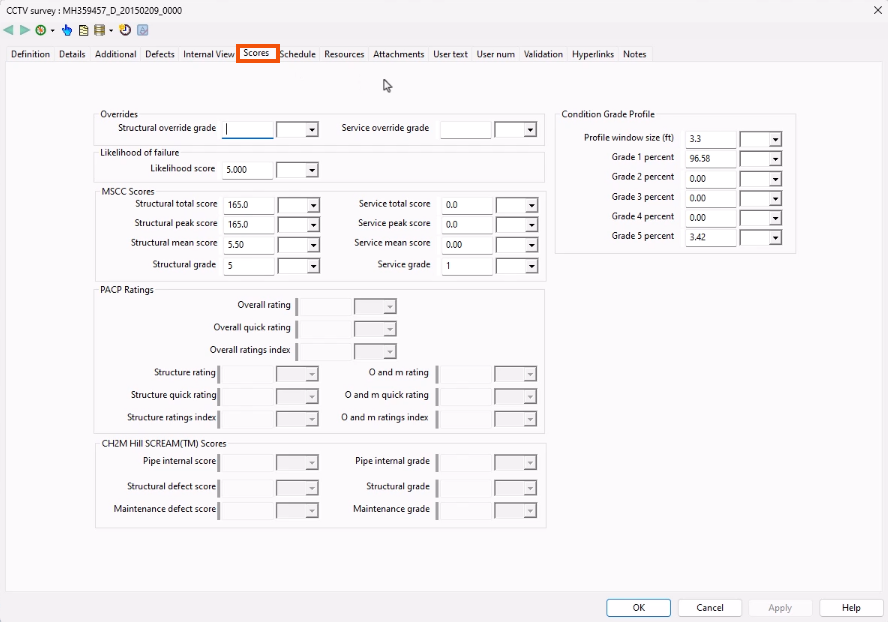Switch to the Defects tab
This screenshot has width=888, height=622.
tap(160, 54)
